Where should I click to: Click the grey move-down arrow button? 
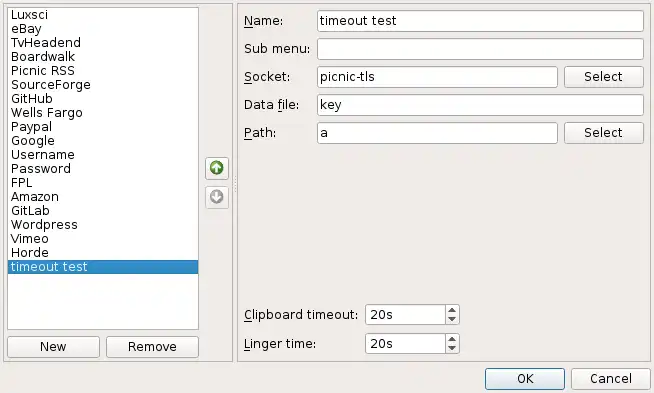(x=216, y=197)
